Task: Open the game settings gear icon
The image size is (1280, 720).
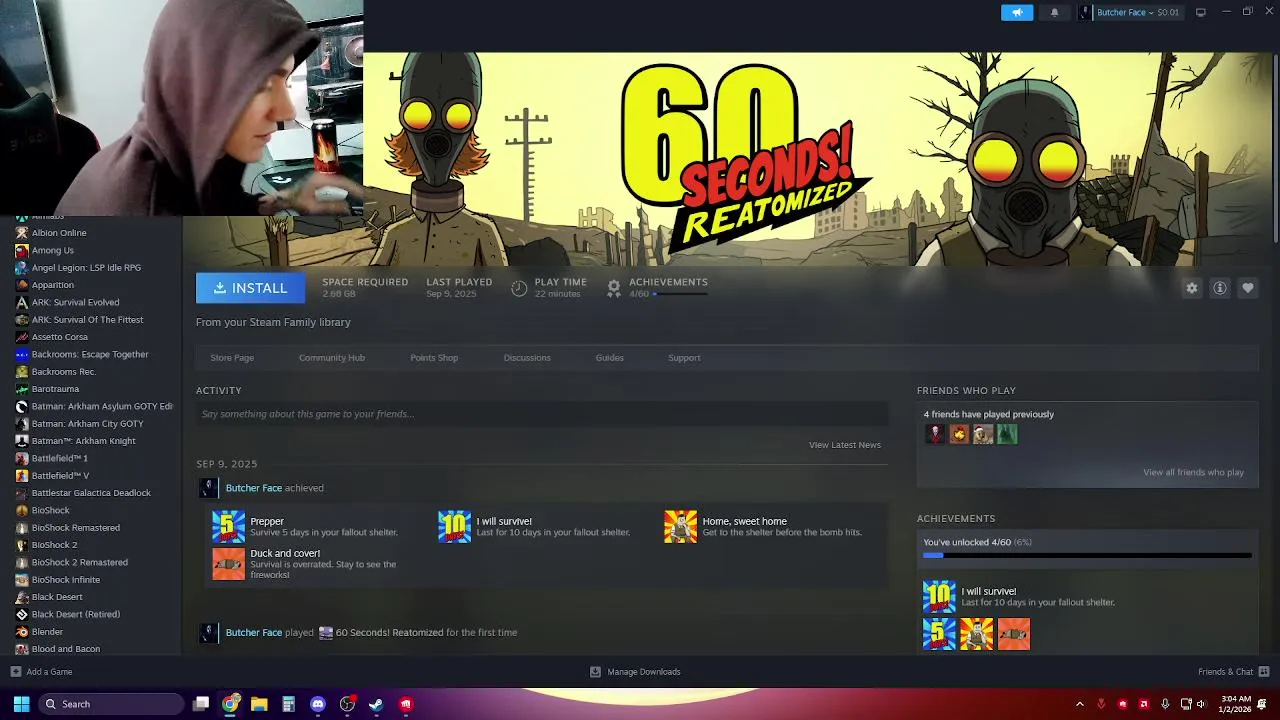Action: [x=1191, y=288]
